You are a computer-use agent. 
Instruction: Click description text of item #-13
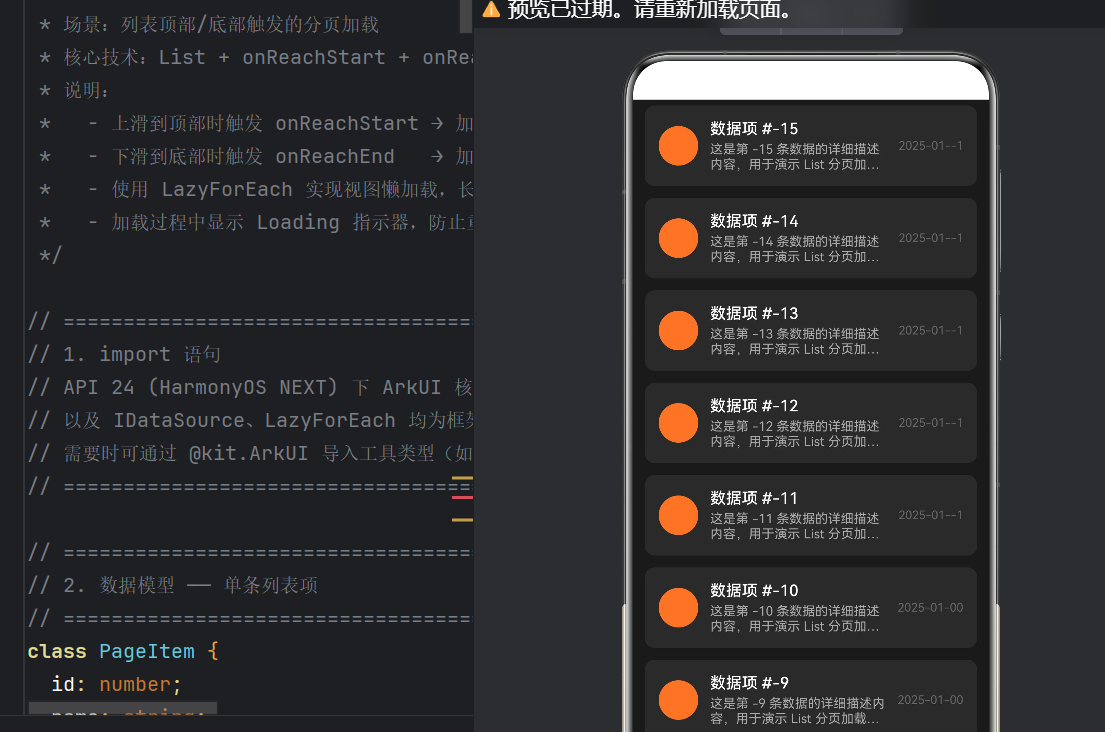pyautogui.click(x=794, y=341)
